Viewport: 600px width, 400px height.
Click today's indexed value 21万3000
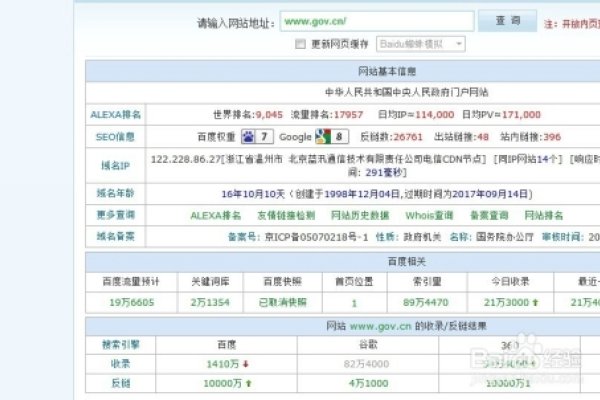[x=506, y=302]
